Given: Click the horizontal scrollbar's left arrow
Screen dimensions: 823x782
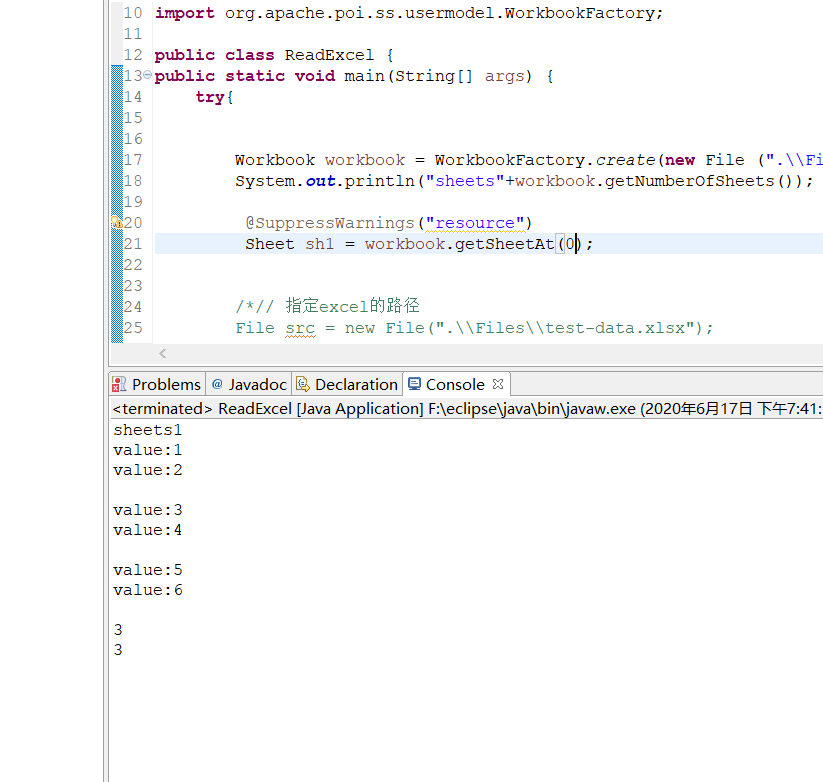Looking at the screenshot, I should (x=162, y=352).
